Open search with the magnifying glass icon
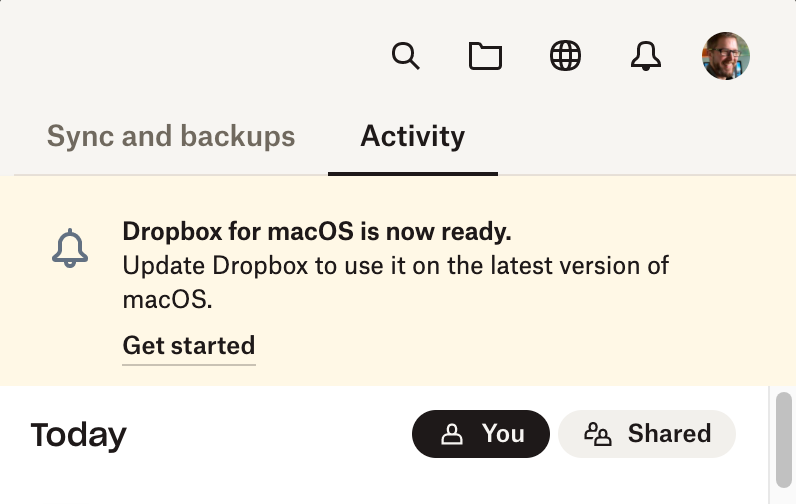796x504 pixels. click(x=405, y=56)
